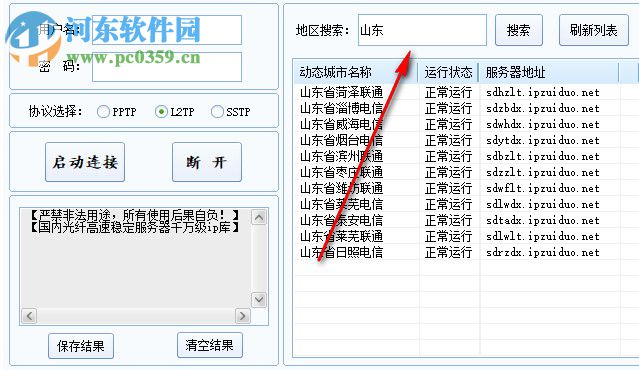This screenshot has height=370, width=639.
Task: Click server address sdhzlt.ipzuiduo.net
Action: coord(543,92)
